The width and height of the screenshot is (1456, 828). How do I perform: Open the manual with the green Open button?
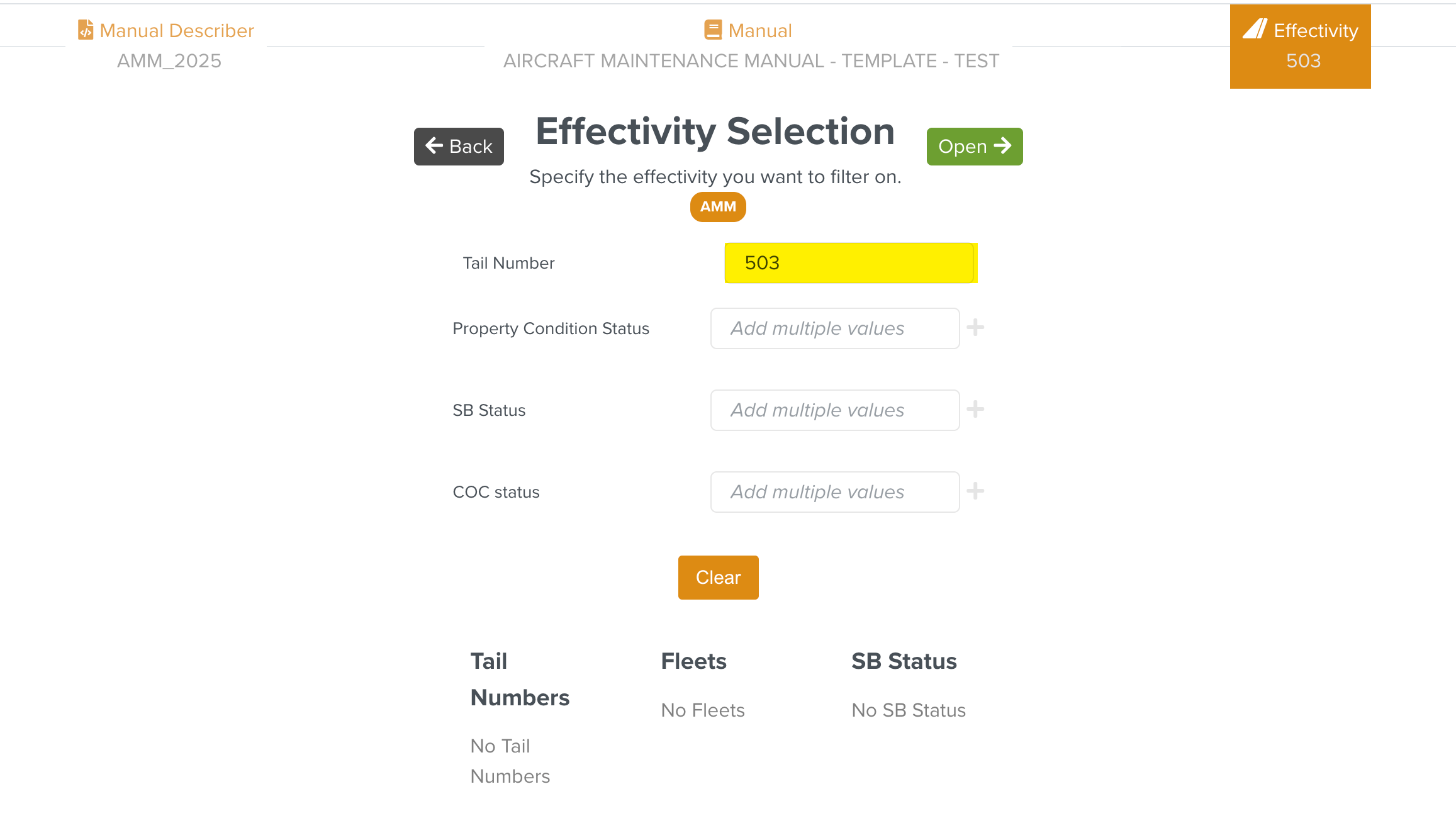pos(975,147)
